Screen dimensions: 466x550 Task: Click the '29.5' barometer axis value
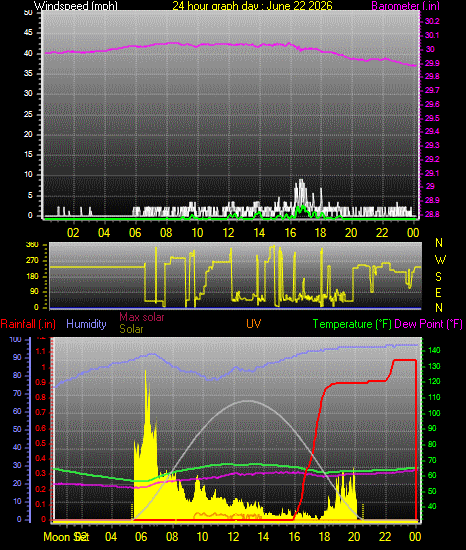[432, 118]
